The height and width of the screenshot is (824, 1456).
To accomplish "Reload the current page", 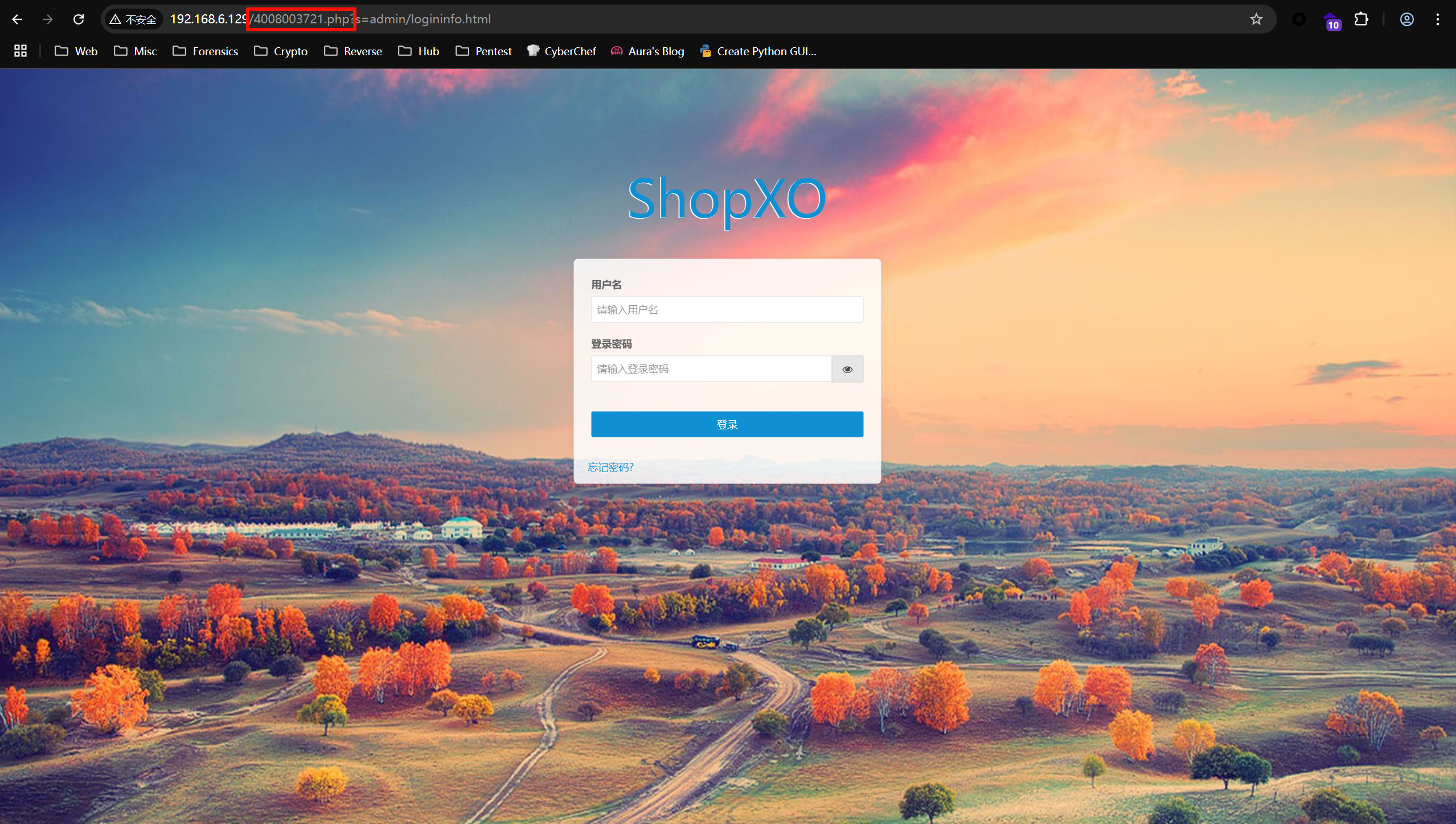I will point(79,19).
